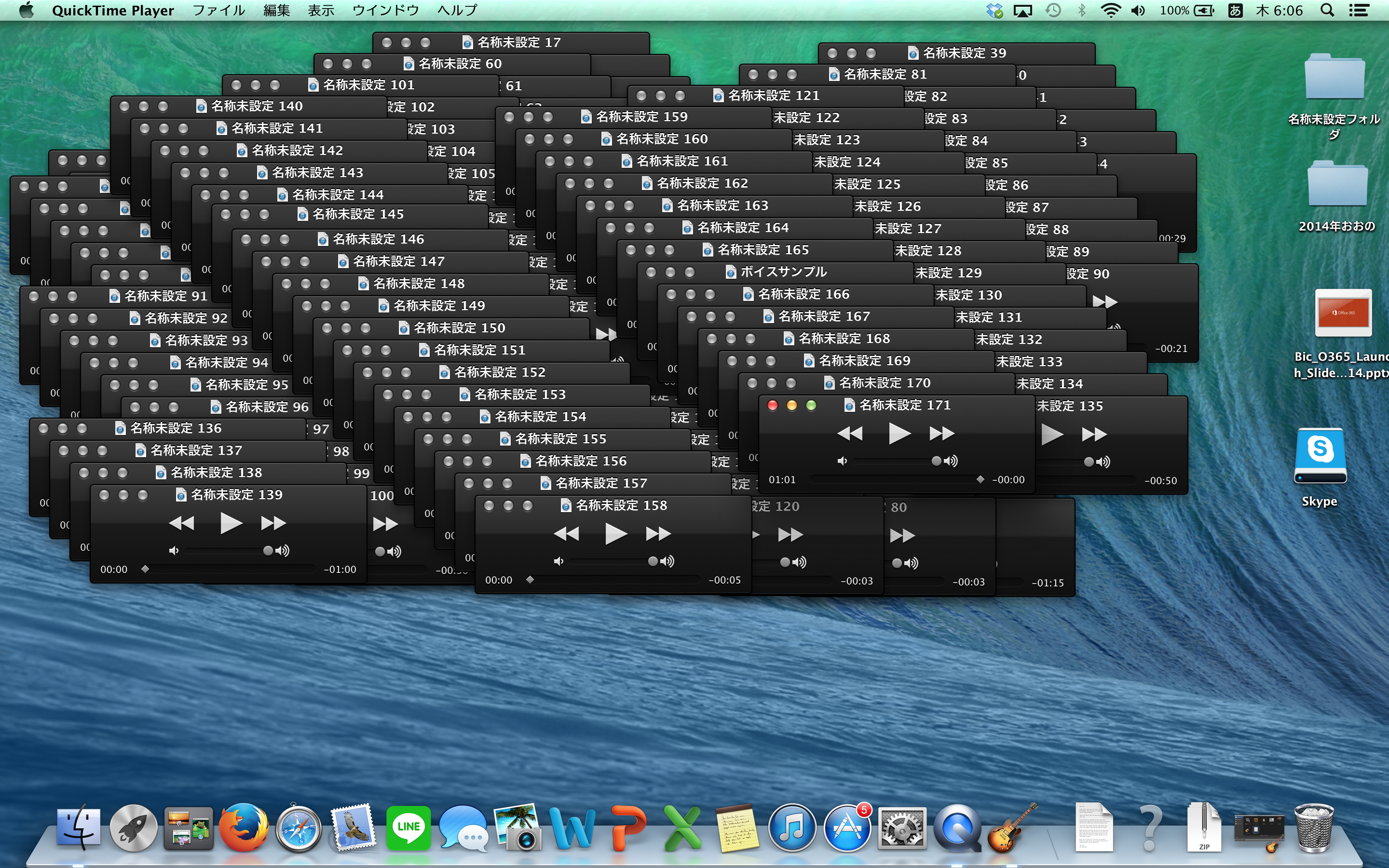The height and width of the screenshot is (868, 1389).
Task: Click playhead diamond on the 名称未設定 158 timeline
Action: pyautogui.click(x=530, y=580)
